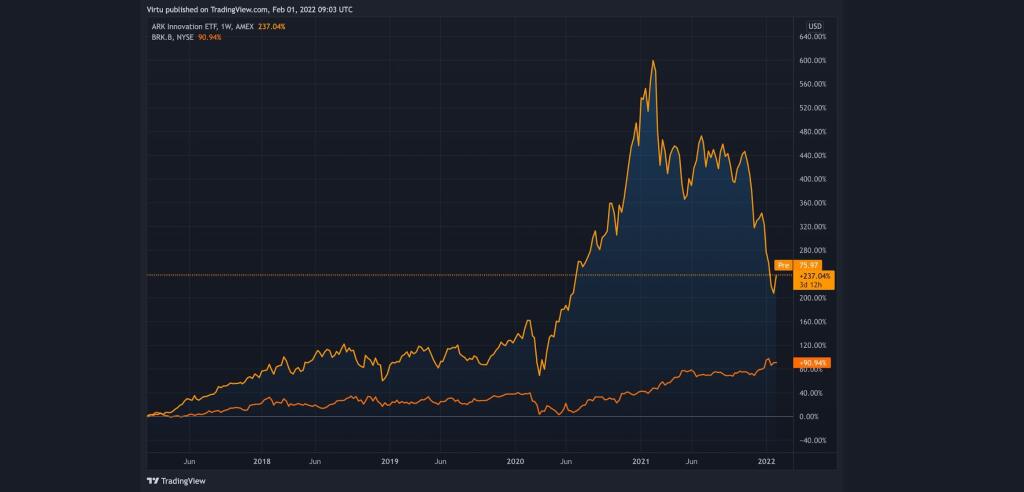Click the Jun label just before 2018
The width and height of the screenshot is (1024, 492).
click(189, 461)
